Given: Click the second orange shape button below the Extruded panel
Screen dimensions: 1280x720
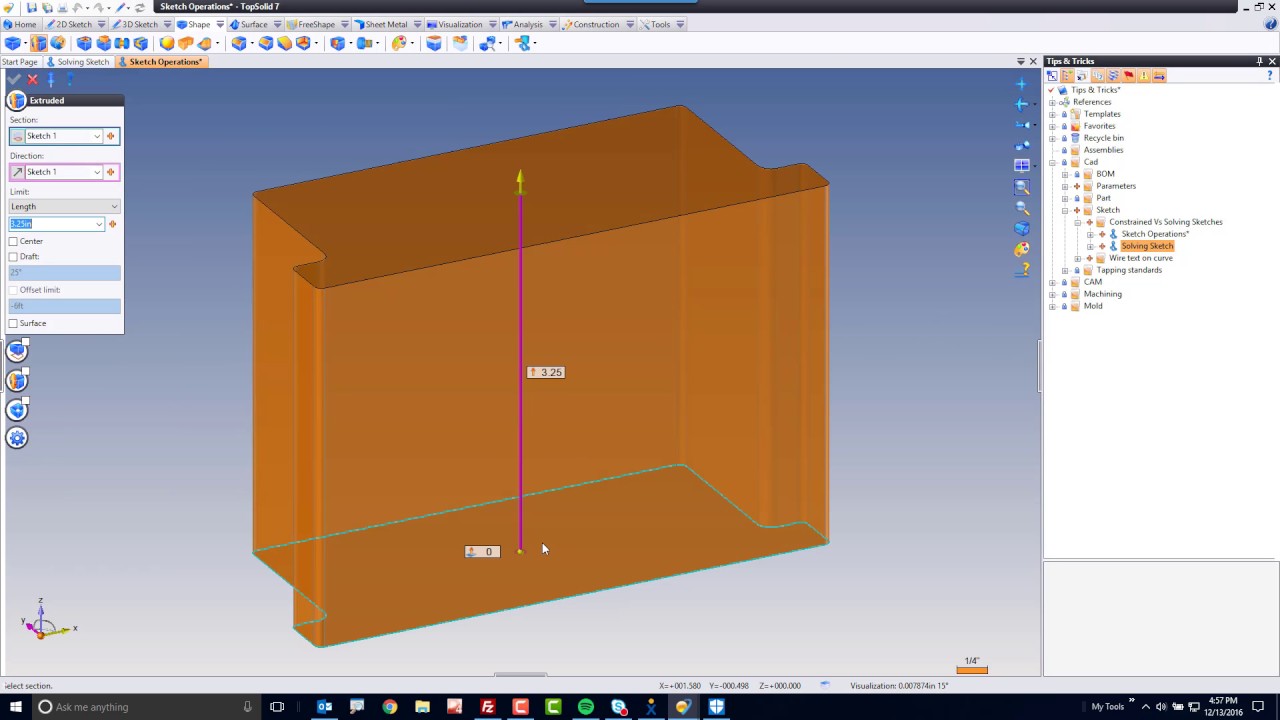Looking at the screenshot, I should pos(17,380).
